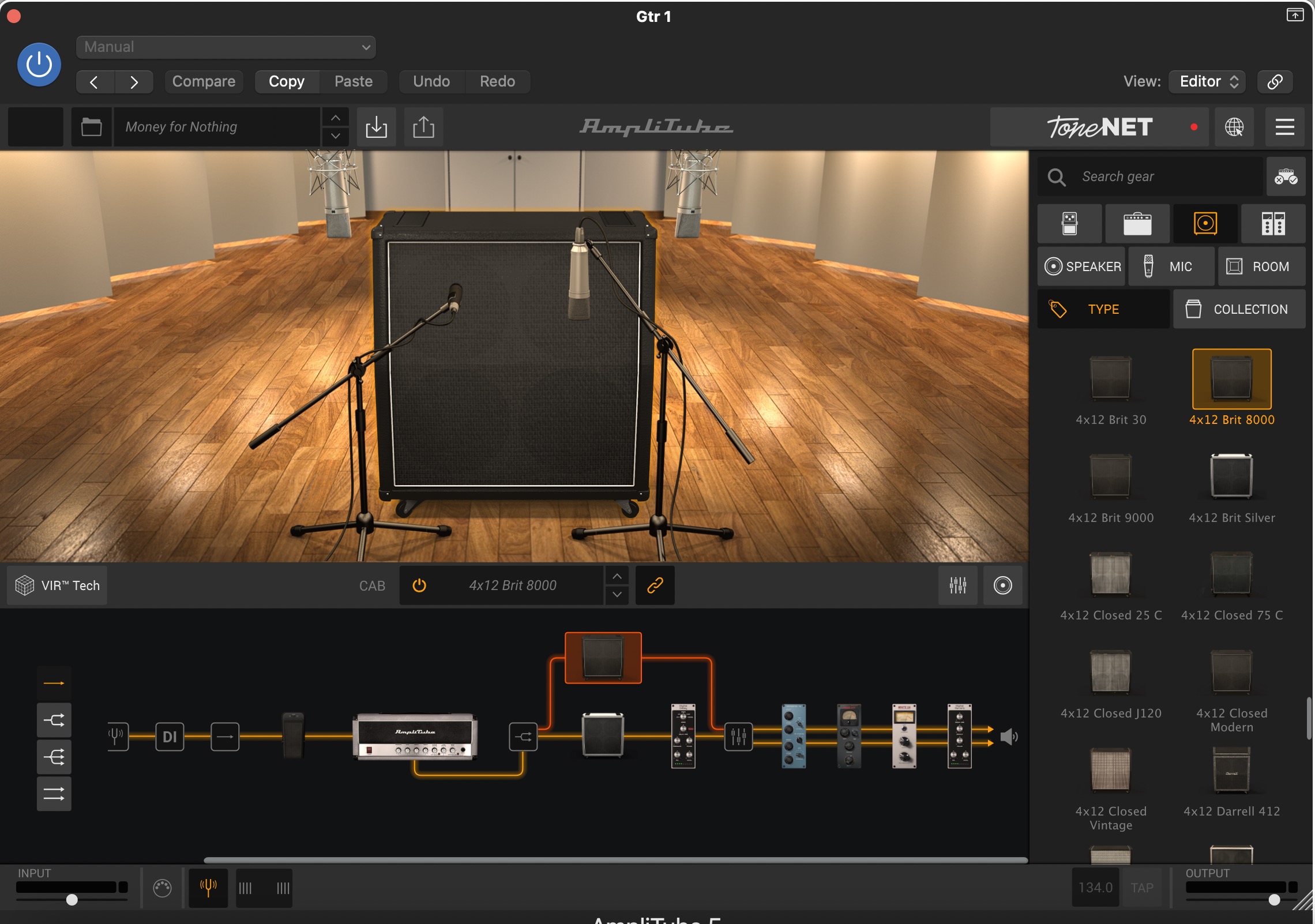
Task: Click the Copy button
Action: (287, 81)
